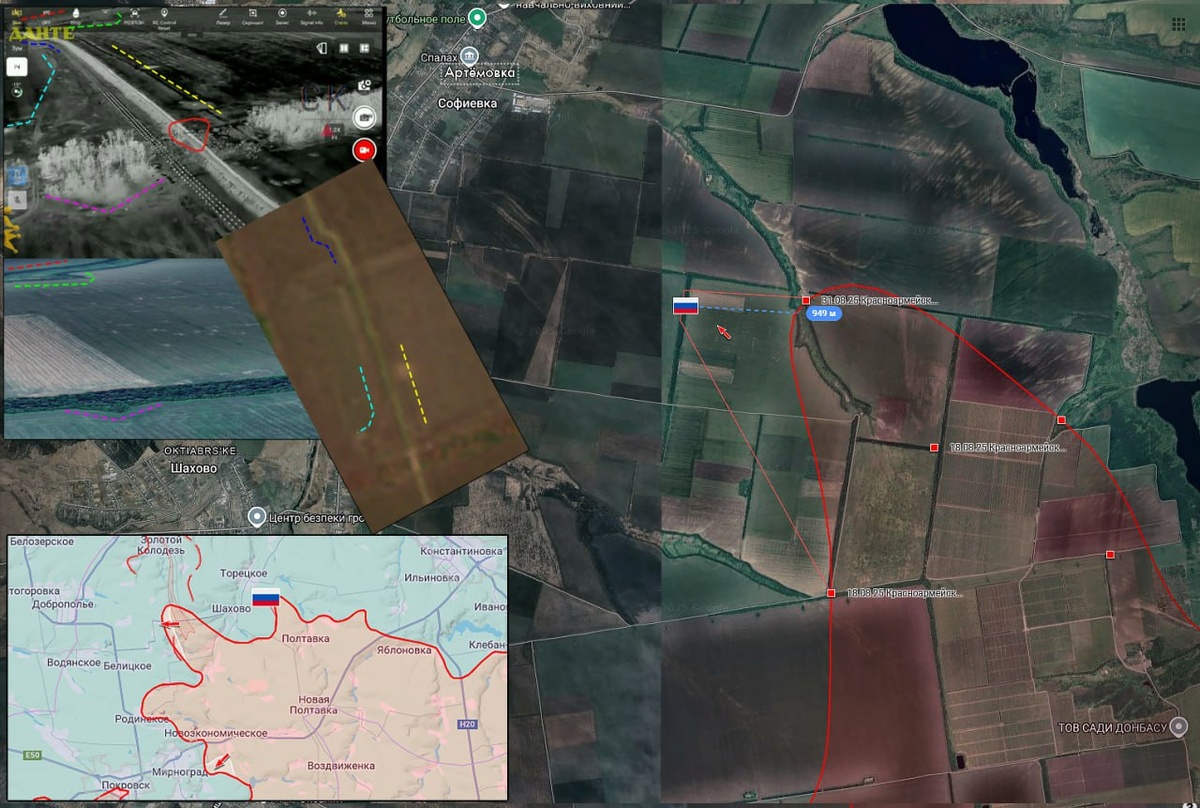Viewport: 1200px width, 808px height.
Task: Tap the white photo shutter button
Action: (364, 117)
